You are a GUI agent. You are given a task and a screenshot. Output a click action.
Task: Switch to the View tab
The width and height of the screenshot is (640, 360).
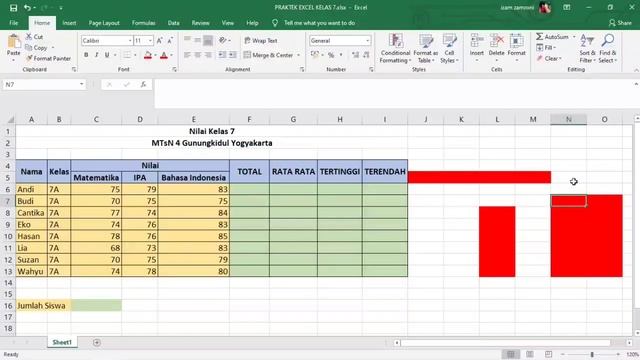(x=227, y=23)
